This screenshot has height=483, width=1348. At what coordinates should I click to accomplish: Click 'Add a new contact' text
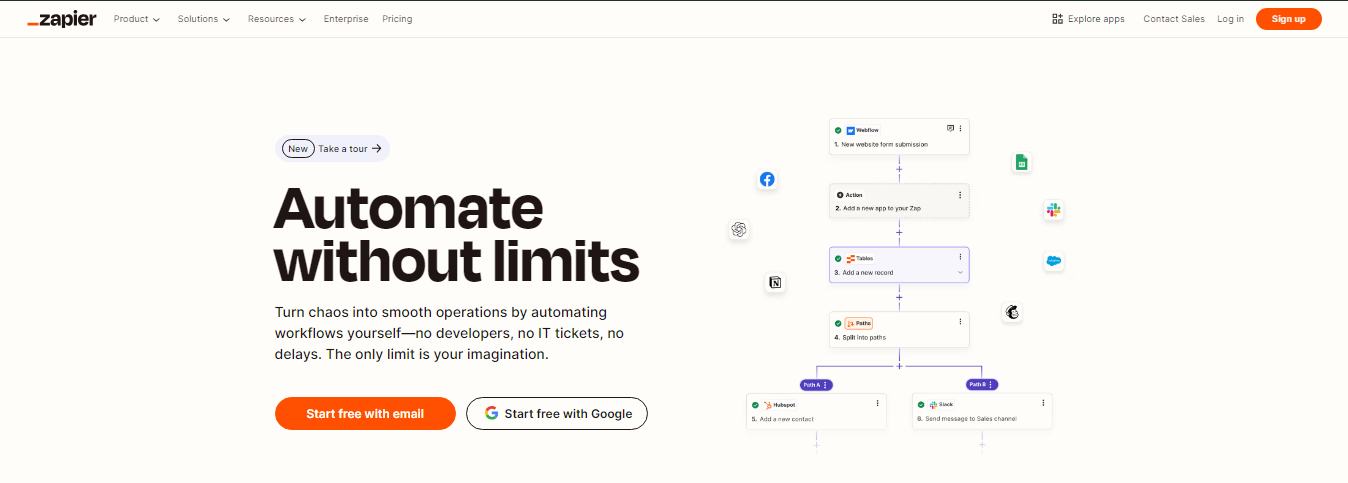tap(788, 419)
